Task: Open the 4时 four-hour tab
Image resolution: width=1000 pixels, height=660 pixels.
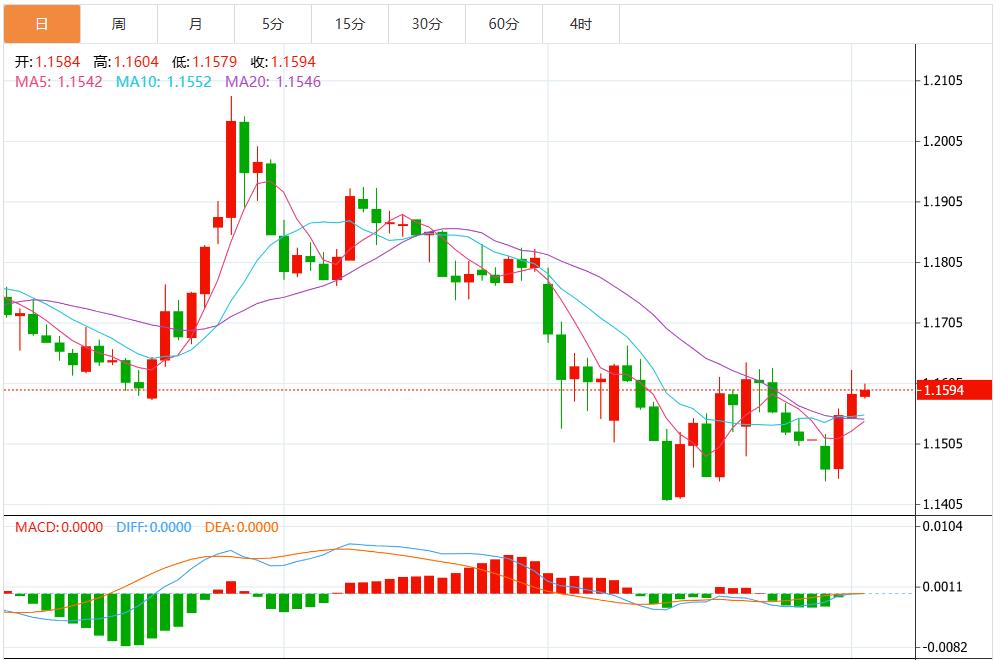Action: pyautogui.click(x=580, y=24)
